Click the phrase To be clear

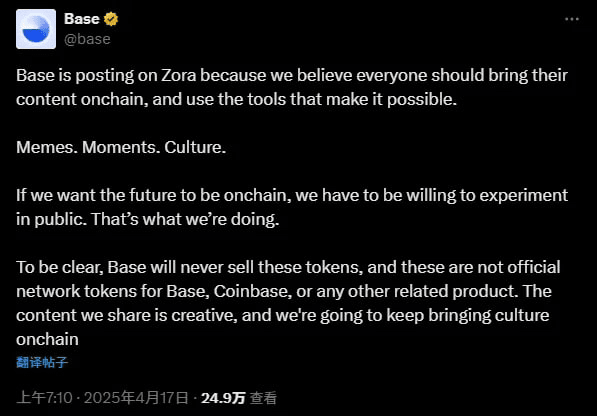(60, 268)
